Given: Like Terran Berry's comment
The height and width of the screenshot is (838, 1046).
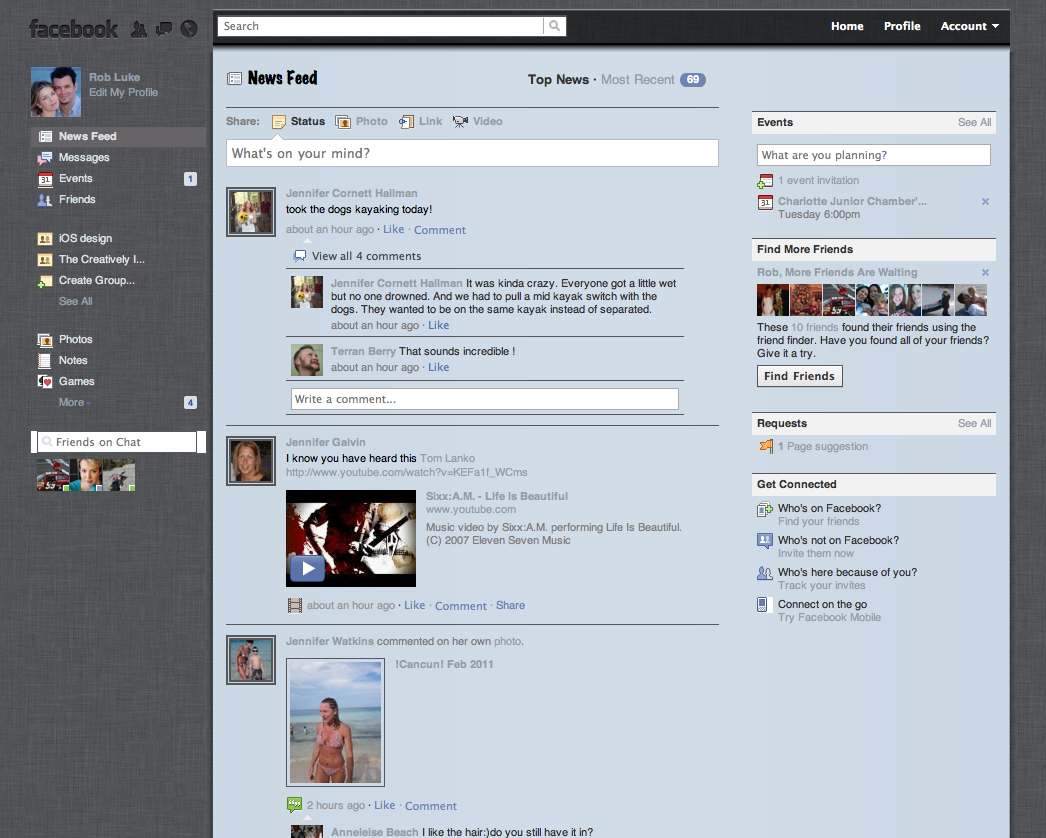Looking at the screenshot, I should (438, 367).
